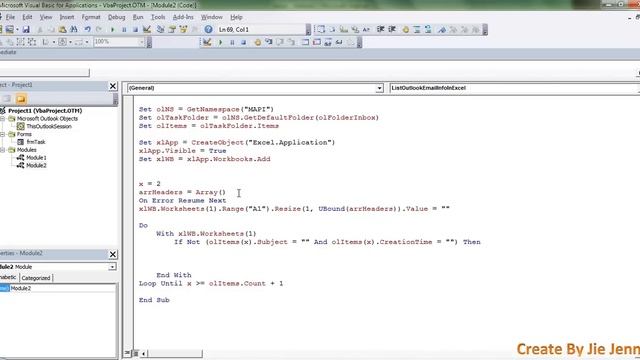Click Break pause icon in Standard toolbar
This screenshot has width=640, height=360.
(x=124, y=29)
